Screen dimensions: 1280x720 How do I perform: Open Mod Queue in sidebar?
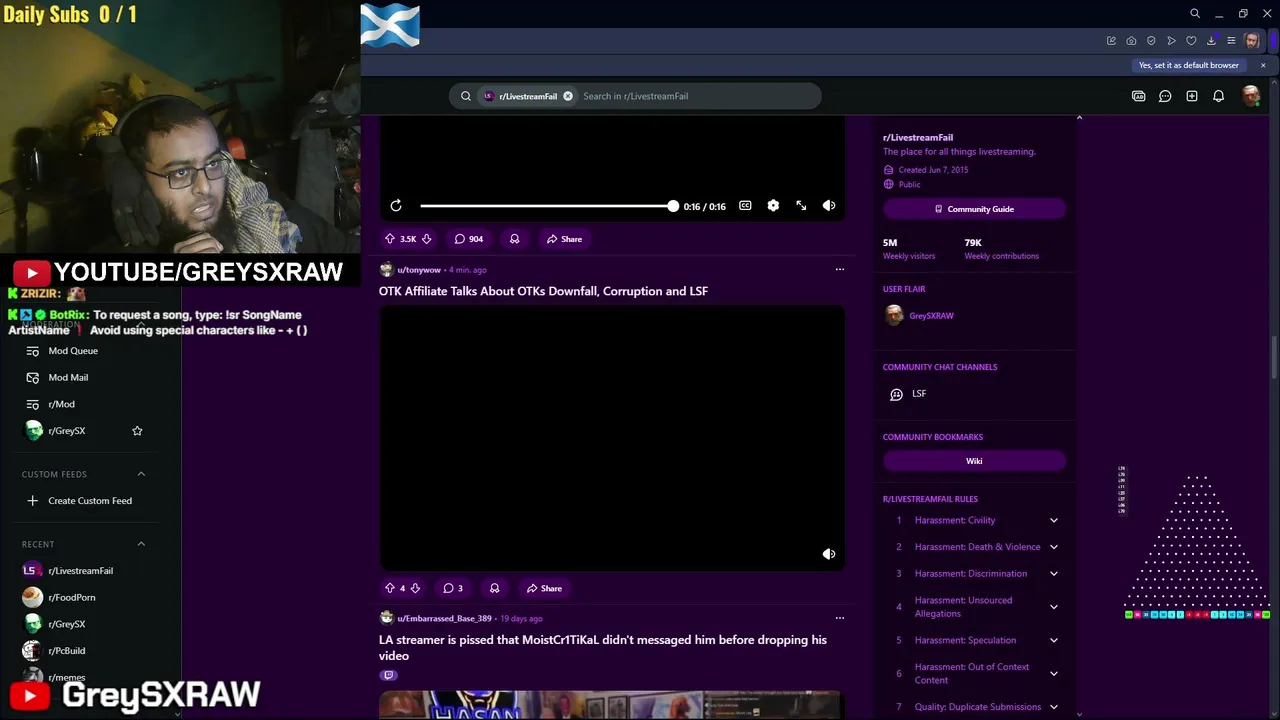tap(73, 351)
